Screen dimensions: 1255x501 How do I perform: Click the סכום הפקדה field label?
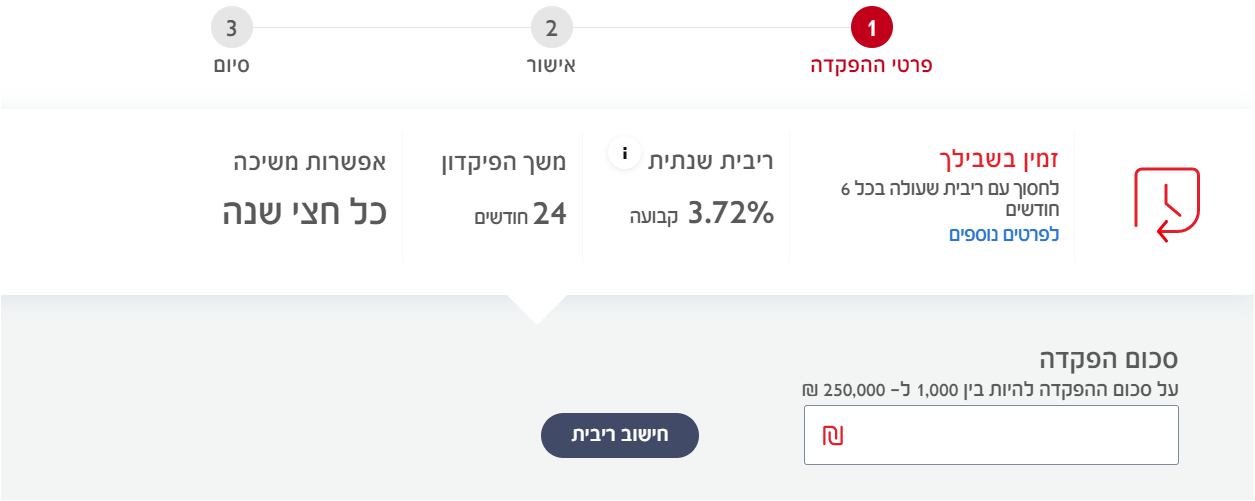pyautogui.click(x=1109, y=360)
